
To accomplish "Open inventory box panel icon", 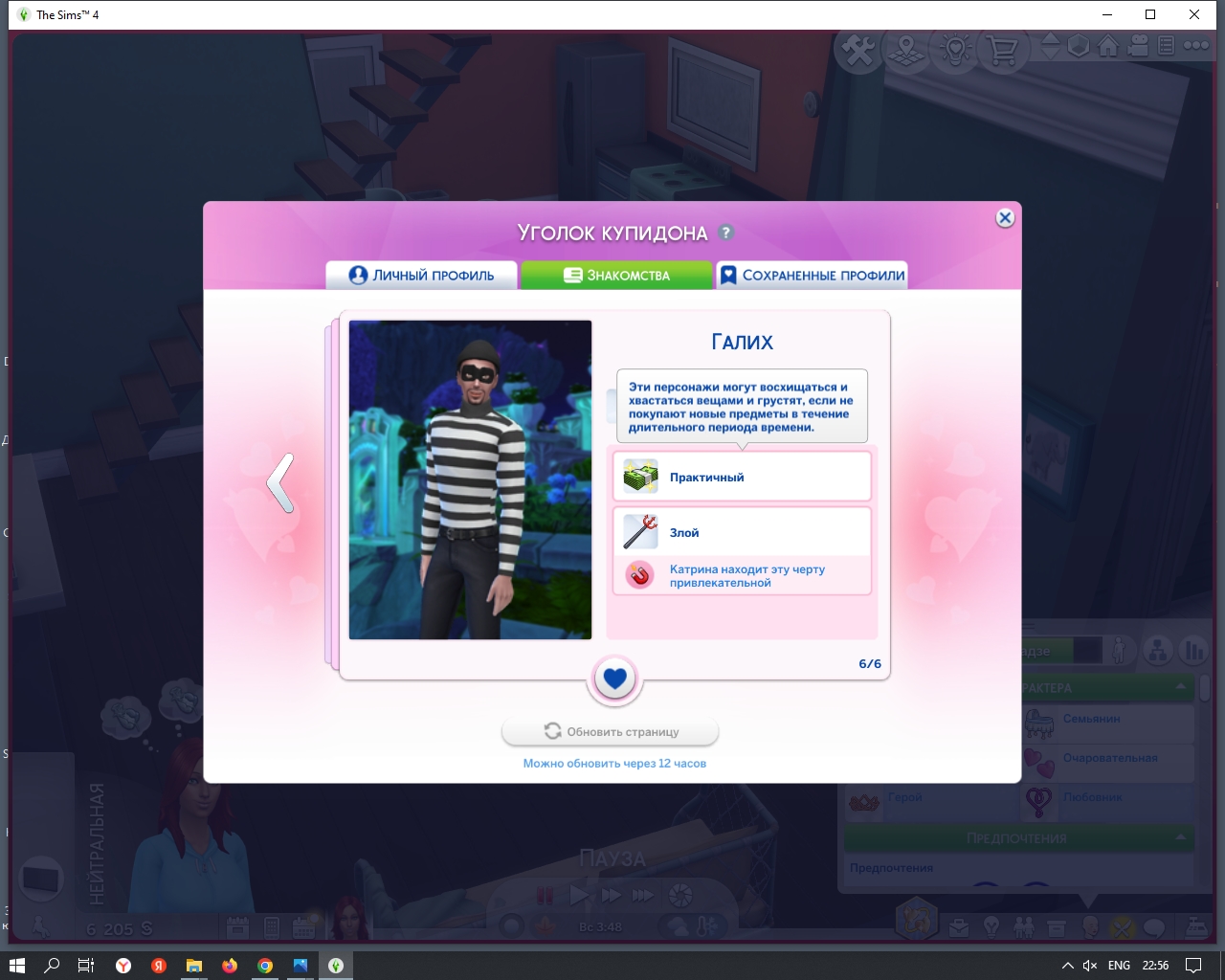I will click(x=1057, y=927).
